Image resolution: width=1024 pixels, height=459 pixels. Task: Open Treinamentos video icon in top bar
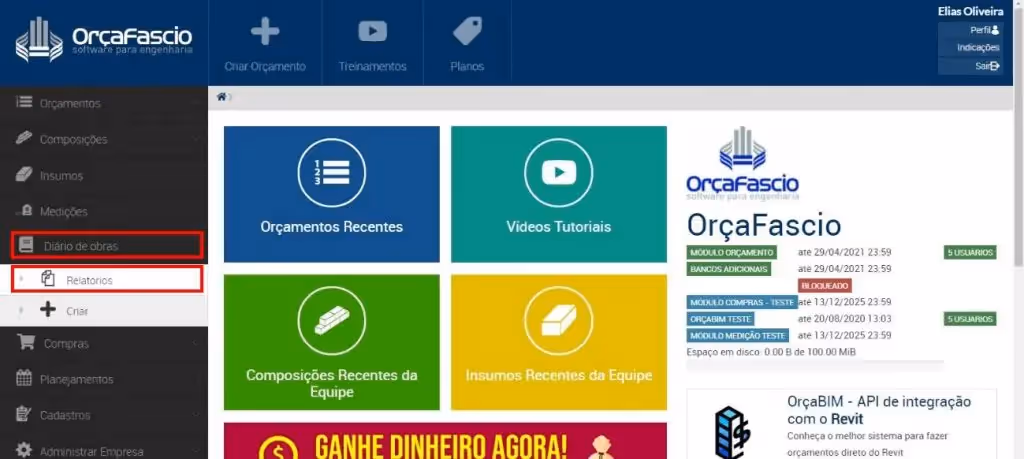click(372, 31)
